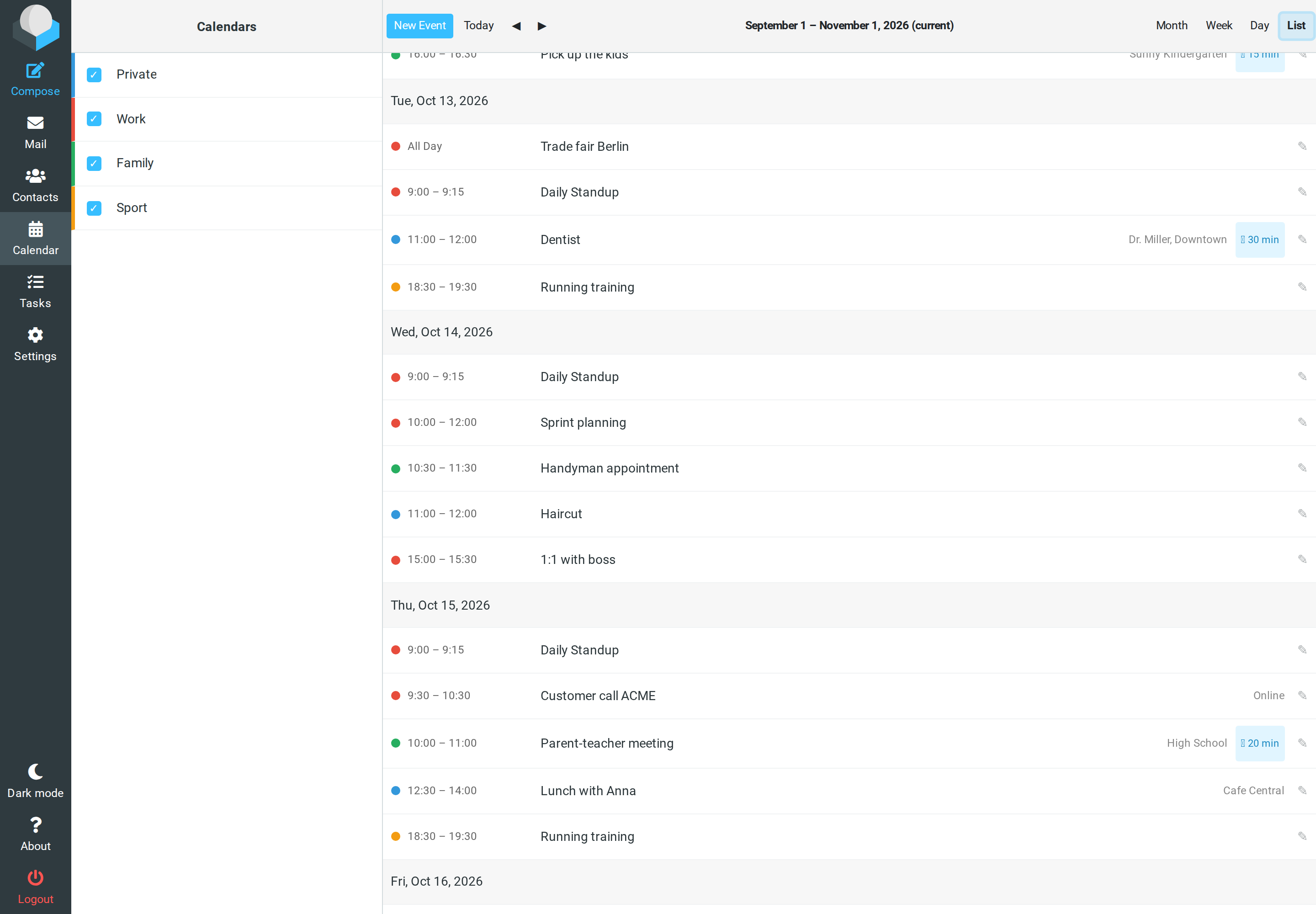Click the 30 min reminder on Dentist
This screenshot has height=914, width=1316.
(1260, 240)
